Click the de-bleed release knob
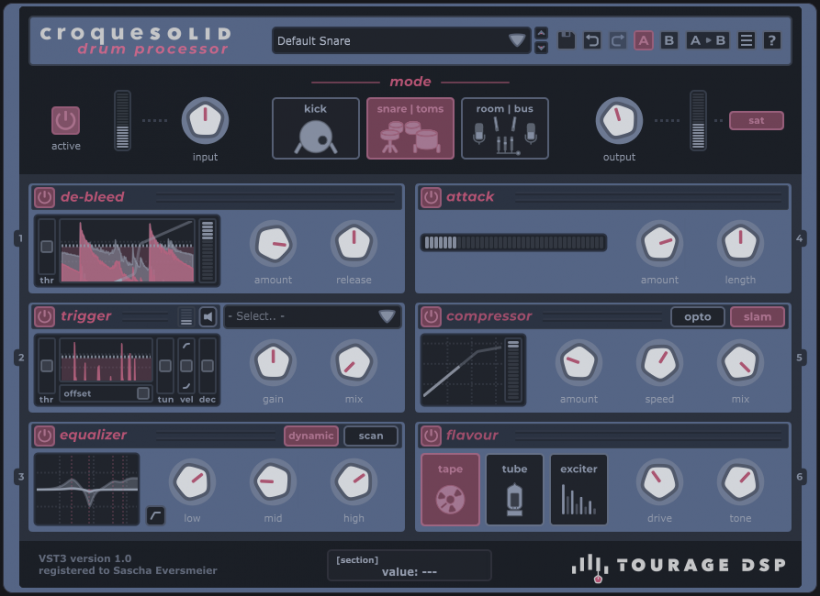 click(354, 244)
